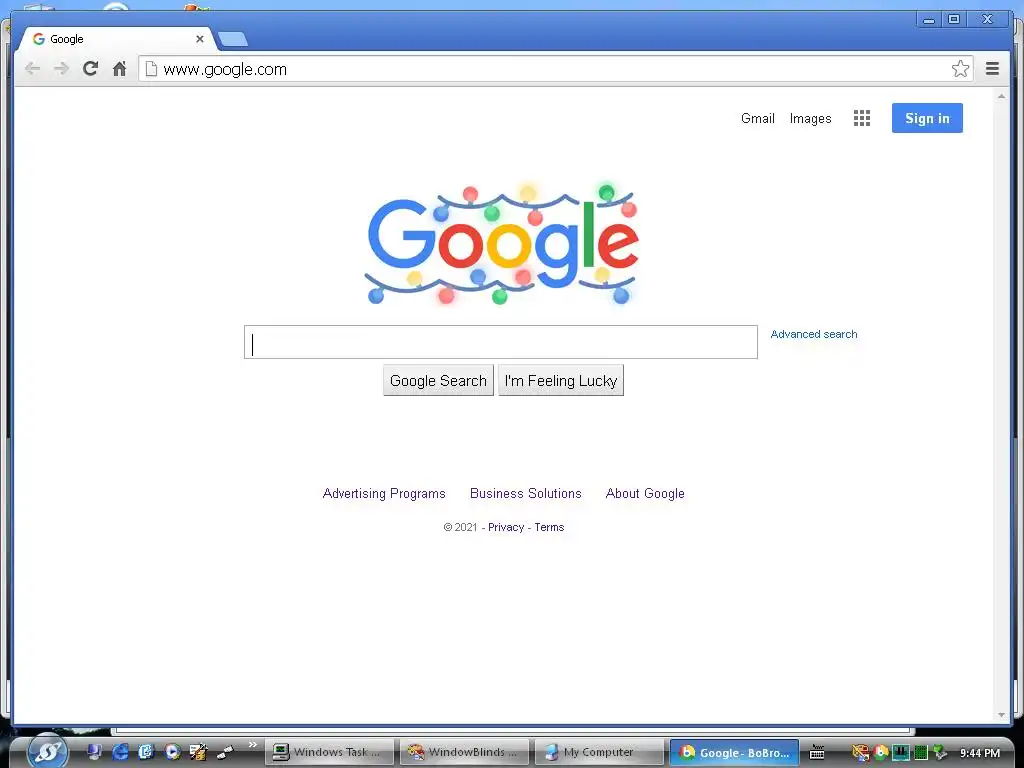1024x768 pixels.
Task: Go to the home page via house icon
Action: (x=119, y=68)
